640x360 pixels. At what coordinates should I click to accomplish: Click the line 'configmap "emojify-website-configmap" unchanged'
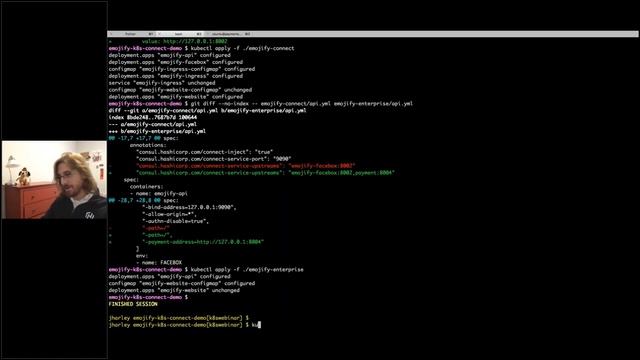[180, 90]
